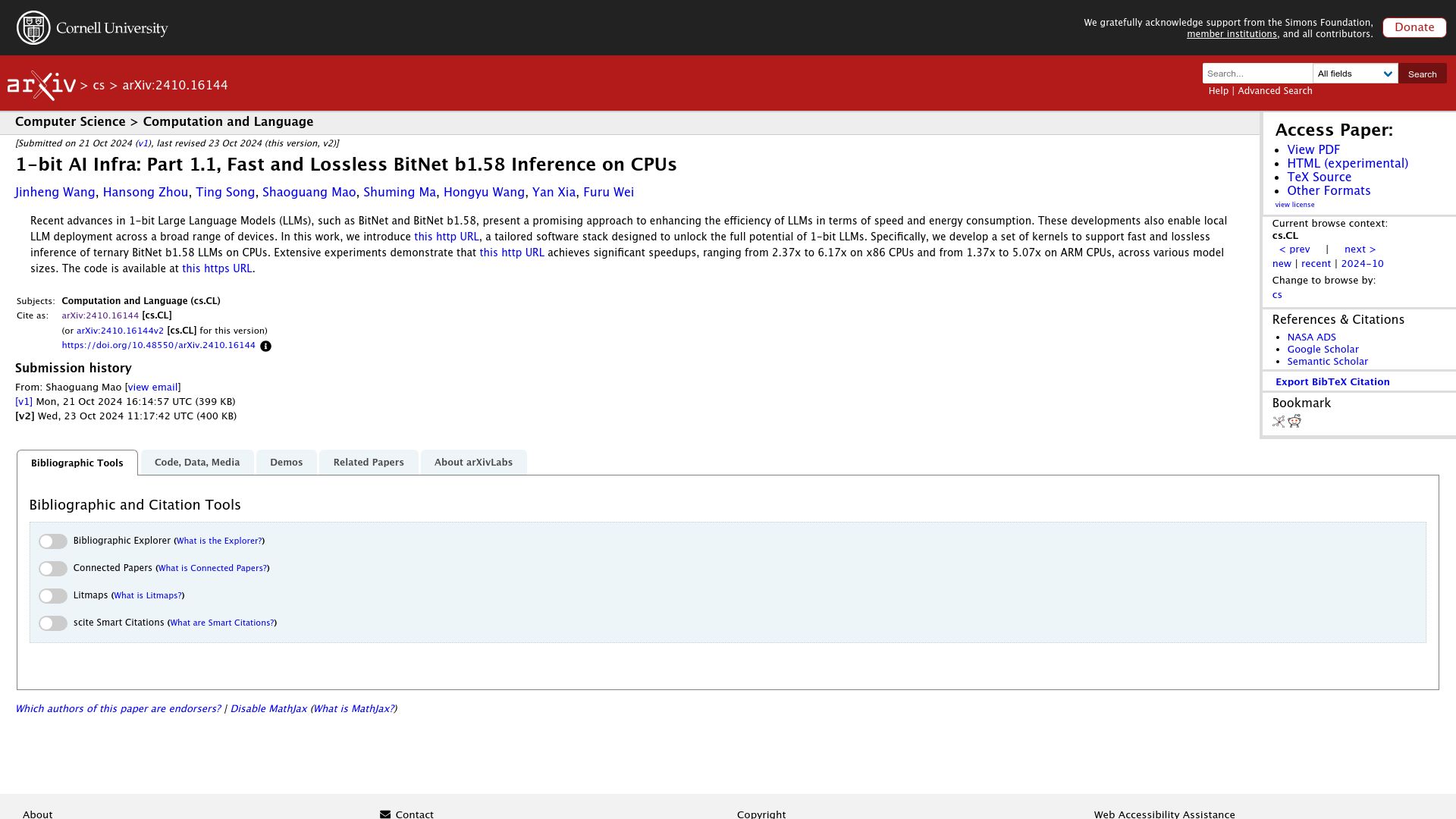Click the Disable MathJax link
The image size is (1456, 819).
point(268,709)
